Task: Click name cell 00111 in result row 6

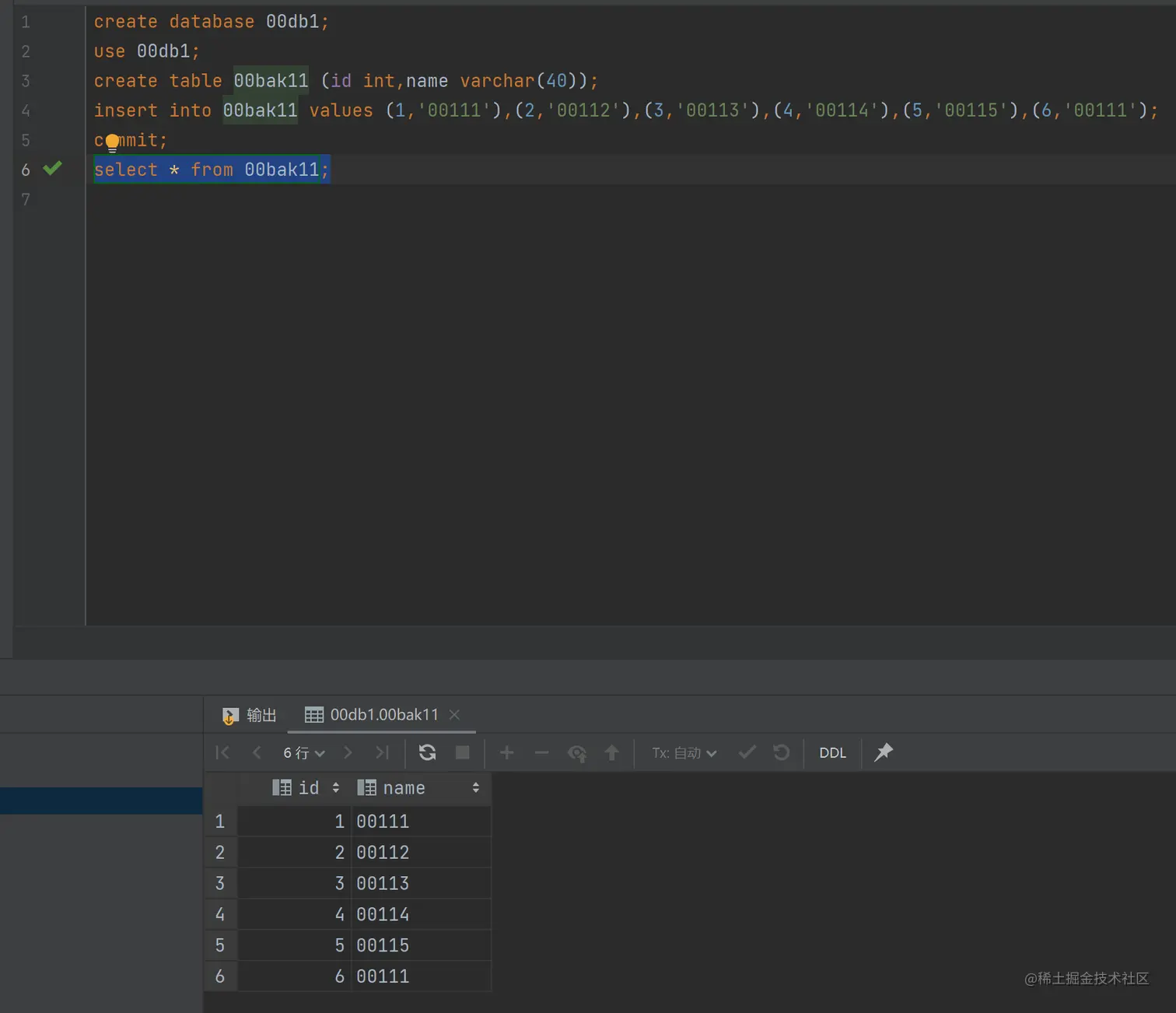Action: point(422,976)
